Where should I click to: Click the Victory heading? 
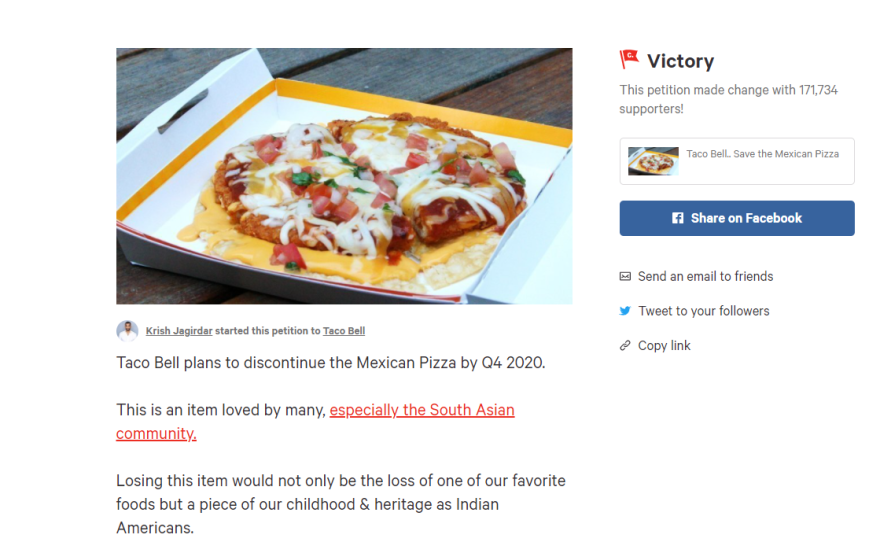(x=680, y=61)
